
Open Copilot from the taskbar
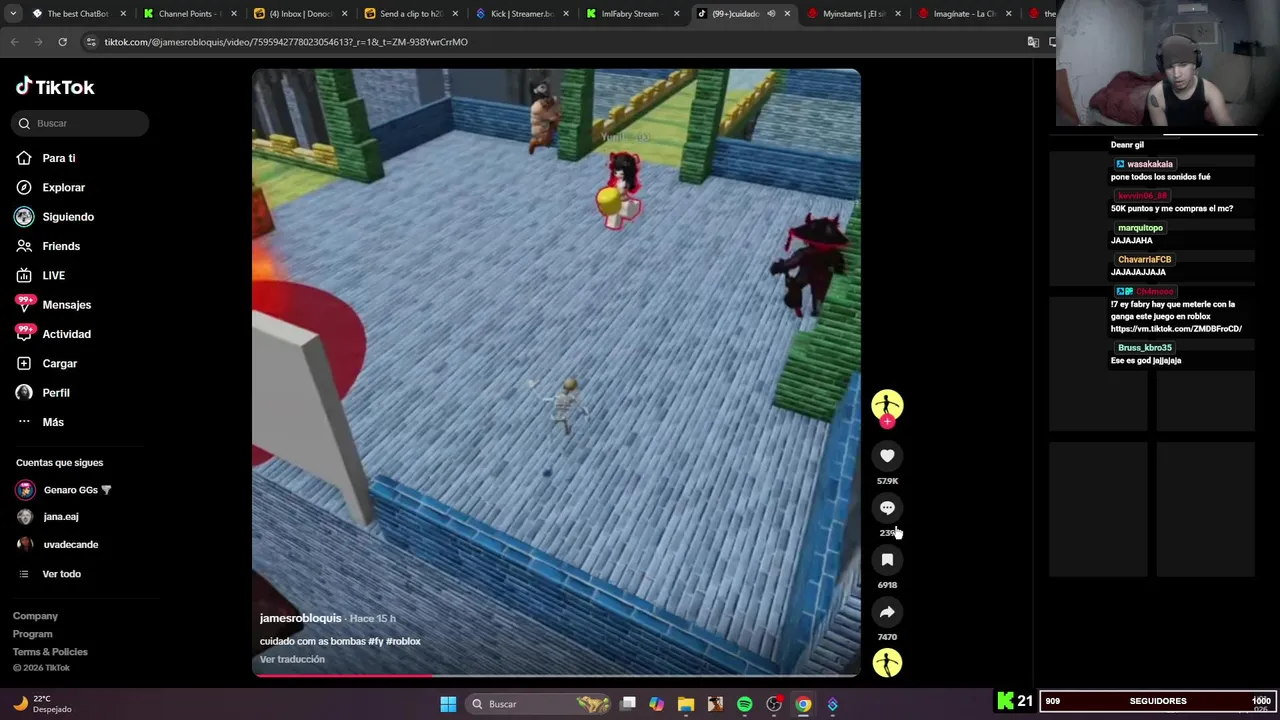[x=656, y=704]
